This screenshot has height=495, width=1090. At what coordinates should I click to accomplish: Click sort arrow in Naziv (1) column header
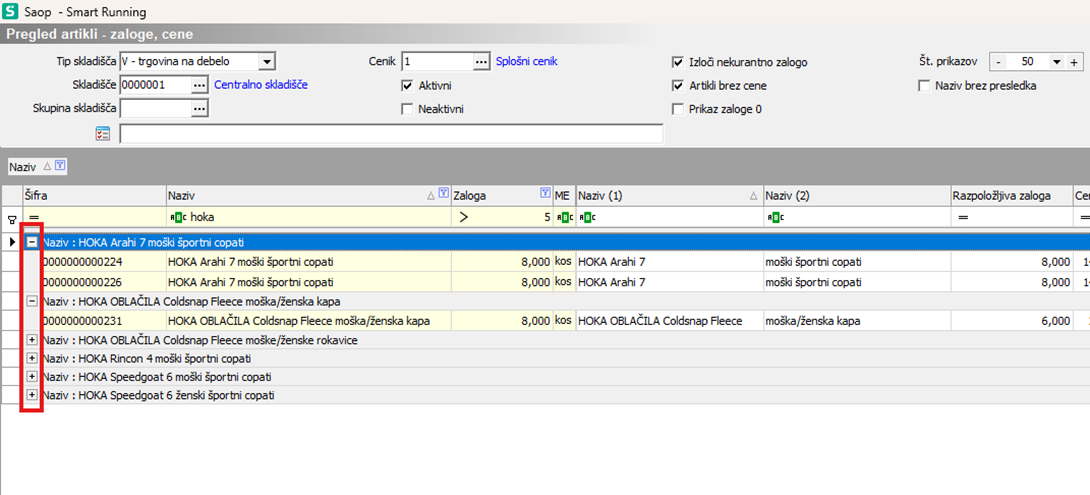pyautogui.click(x=755, y=197)
